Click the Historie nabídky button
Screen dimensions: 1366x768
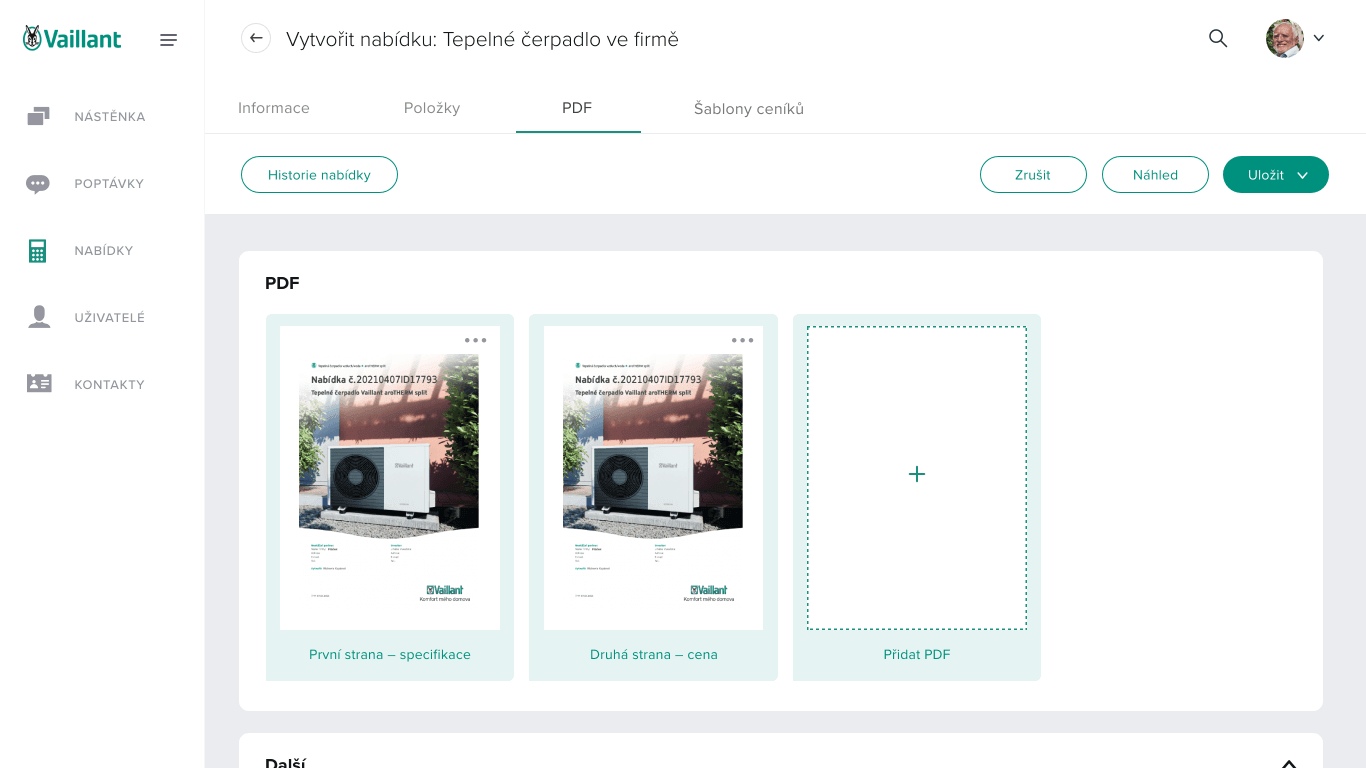pos(319,175)
